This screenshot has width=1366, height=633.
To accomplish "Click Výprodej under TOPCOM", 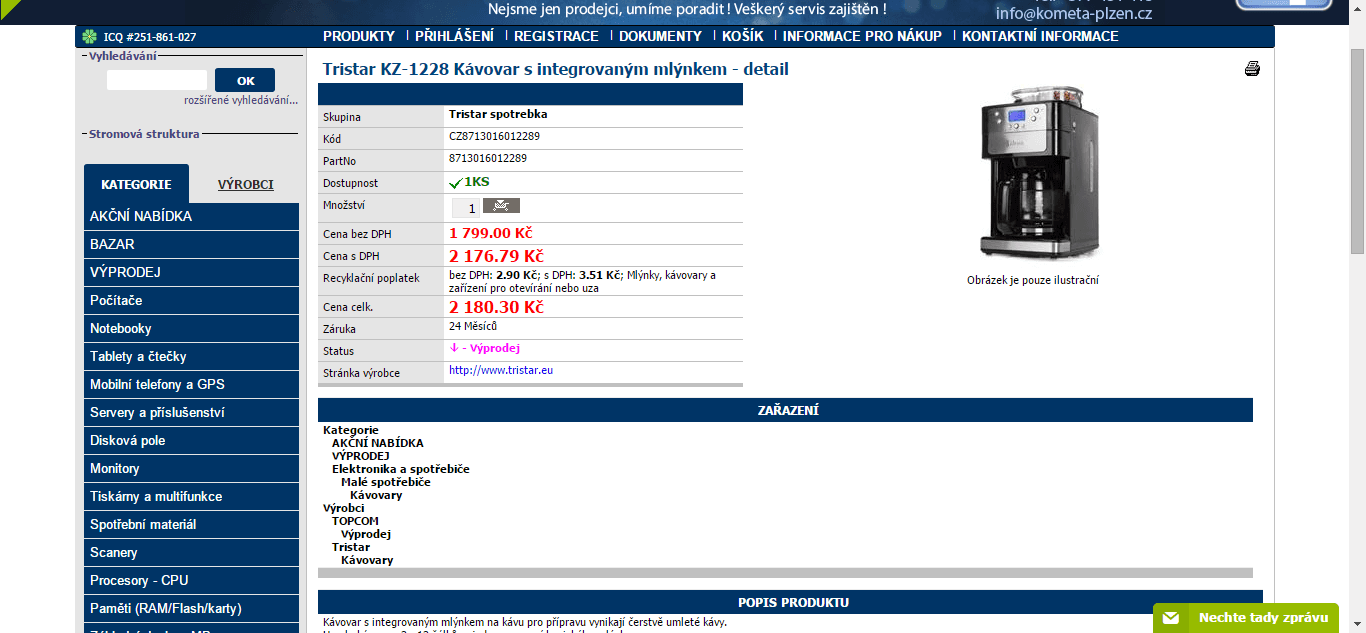I will [x=366, y=534].
